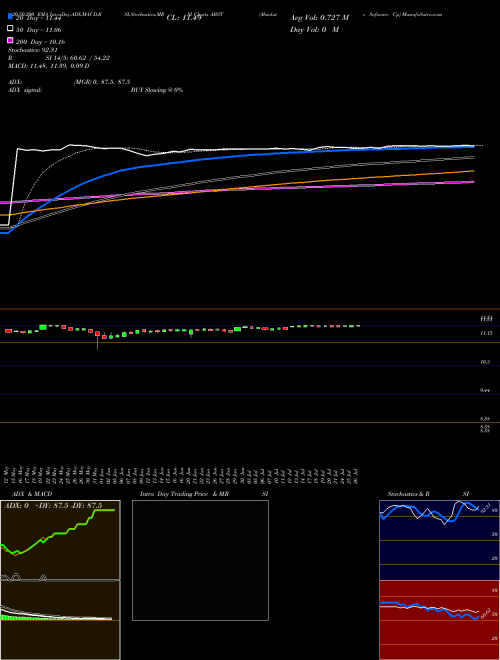Click the '200 Day - 10.16' legend text

40,42
